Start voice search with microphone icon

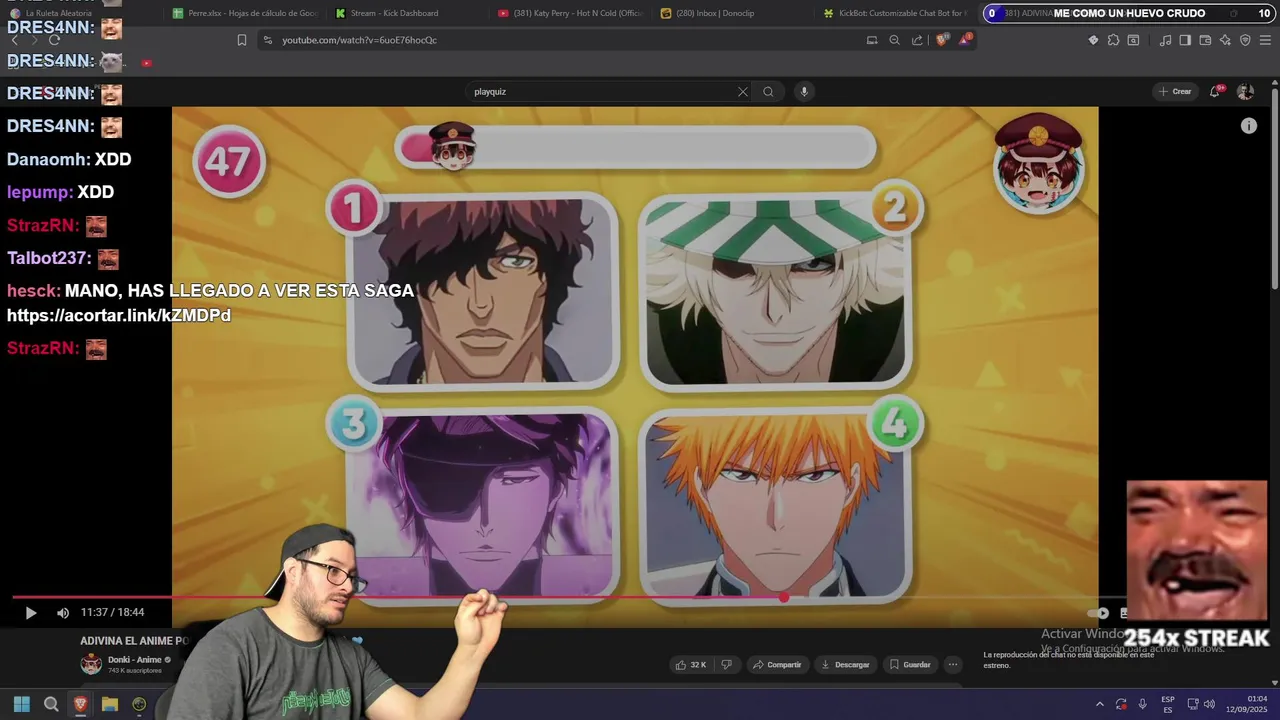[x=803, y=92]
